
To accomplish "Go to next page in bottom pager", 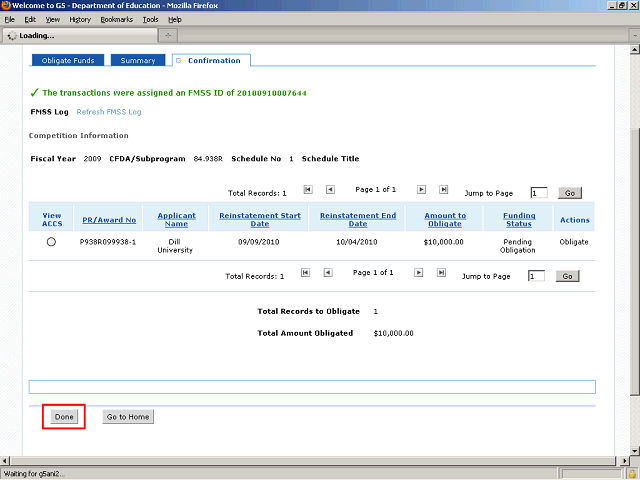I will pos(418,273).
